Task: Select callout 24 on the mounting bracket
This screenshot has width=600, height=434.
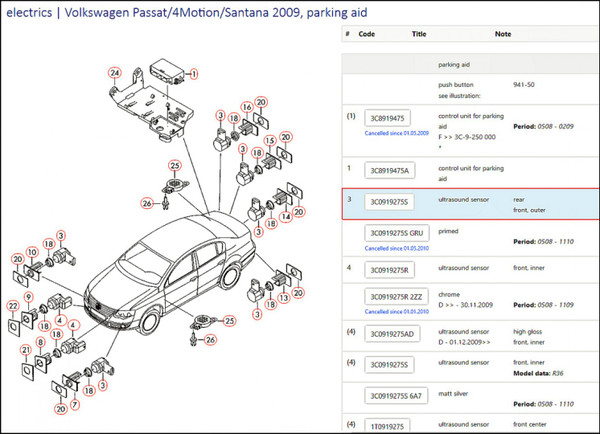Action: 115,73
